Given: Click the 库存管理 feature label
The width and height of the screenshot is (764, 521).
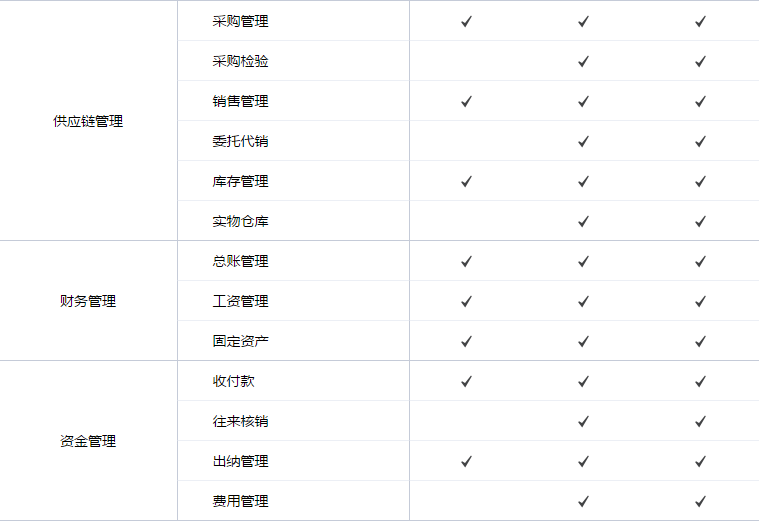Looking at the screenshot, I should 240,181.
